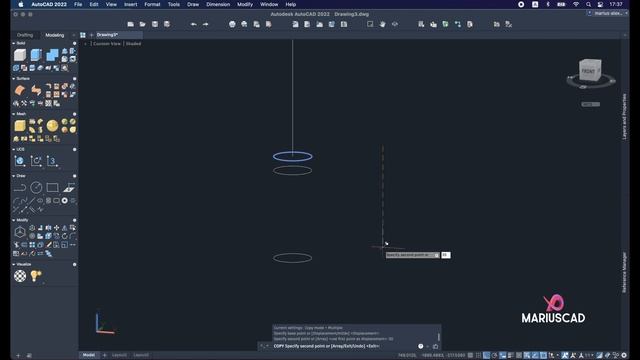Click the Undo arrow in toolbar

coord(193,24)
